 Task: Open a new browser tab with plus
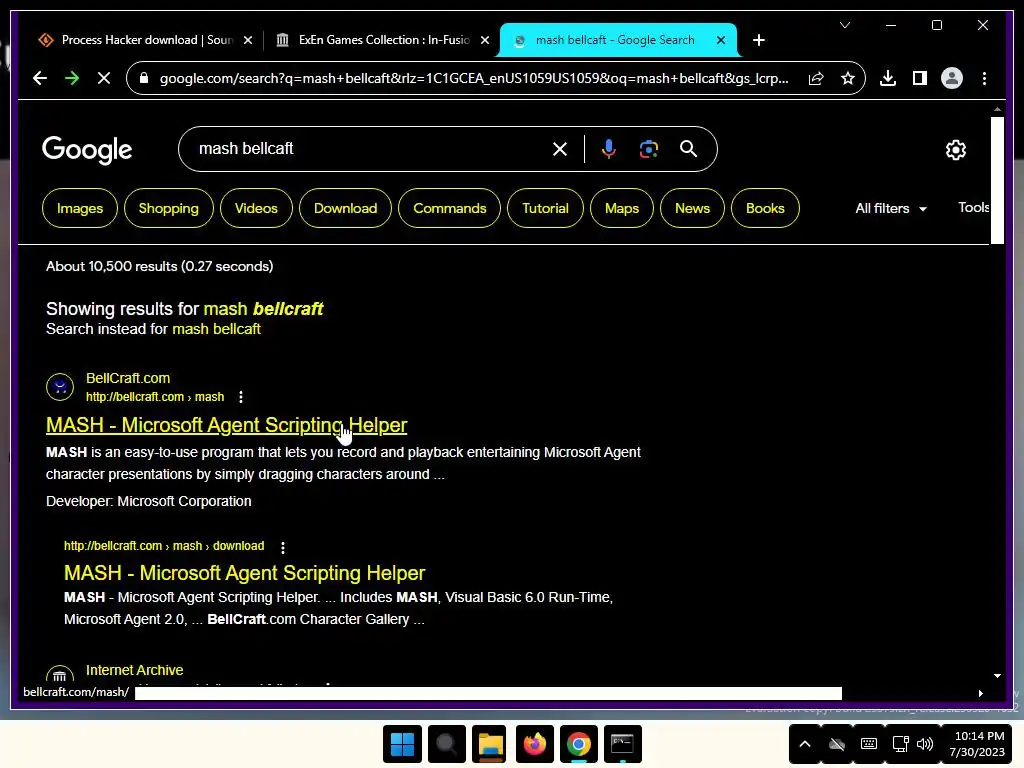758,40
